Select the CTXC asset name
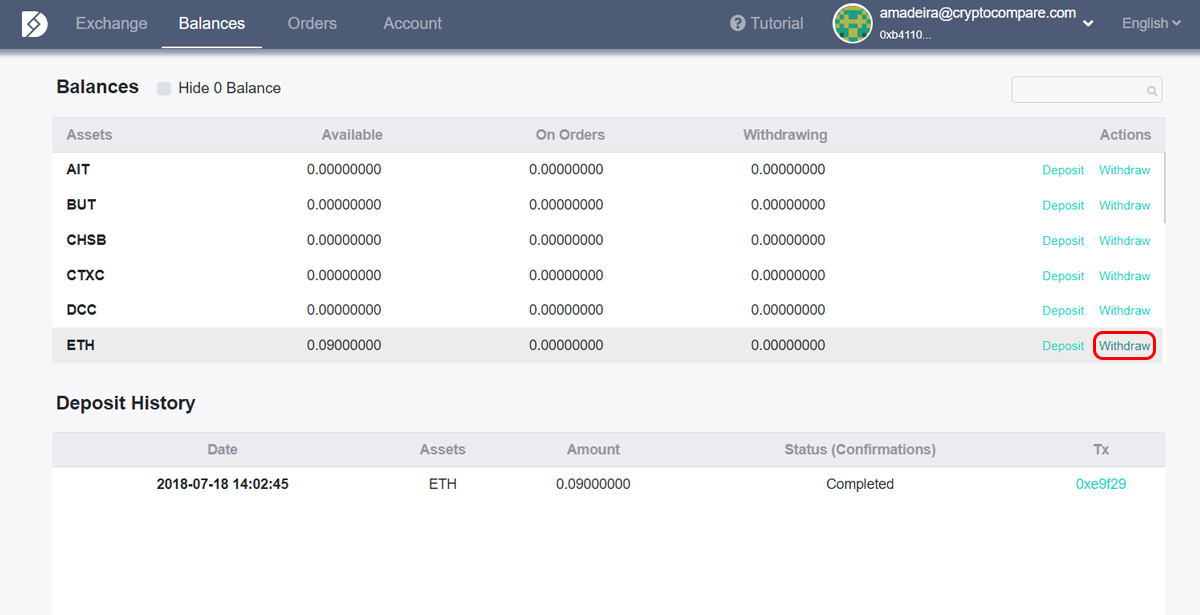This screenshot has height=615, width=1200. tap(85, 275)
